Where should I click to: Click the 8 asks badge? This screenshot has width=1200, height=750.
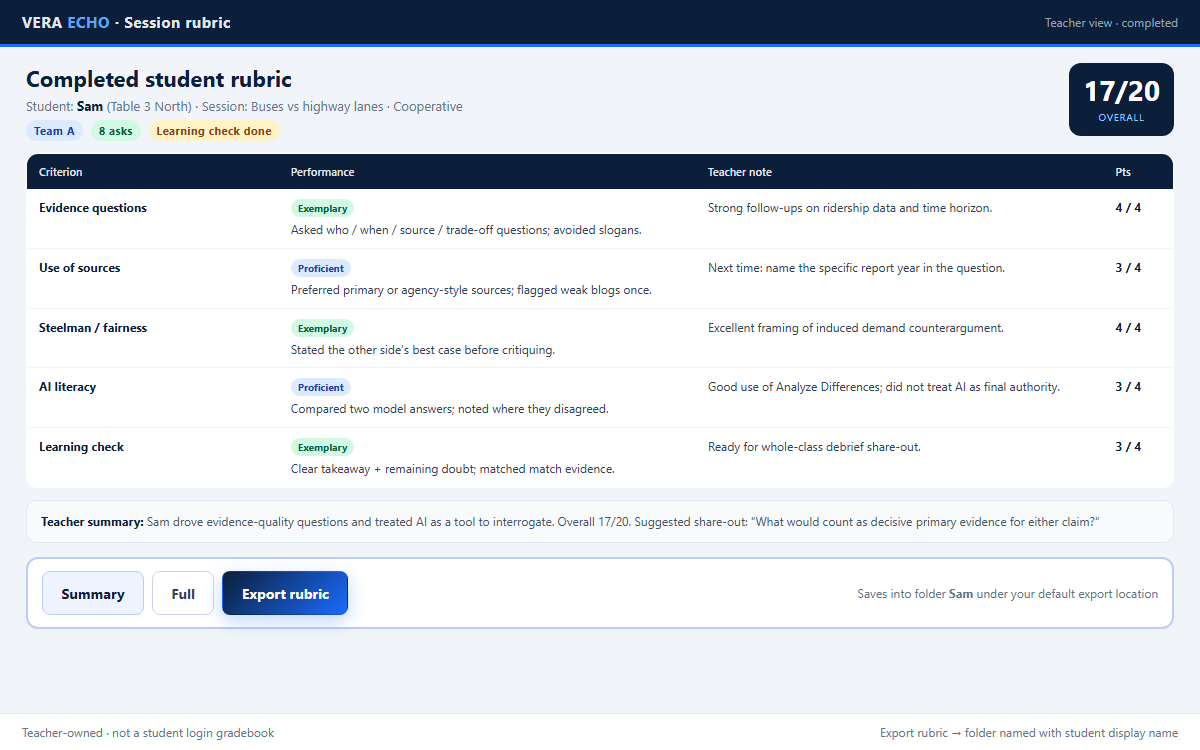[x=116, y=131]
